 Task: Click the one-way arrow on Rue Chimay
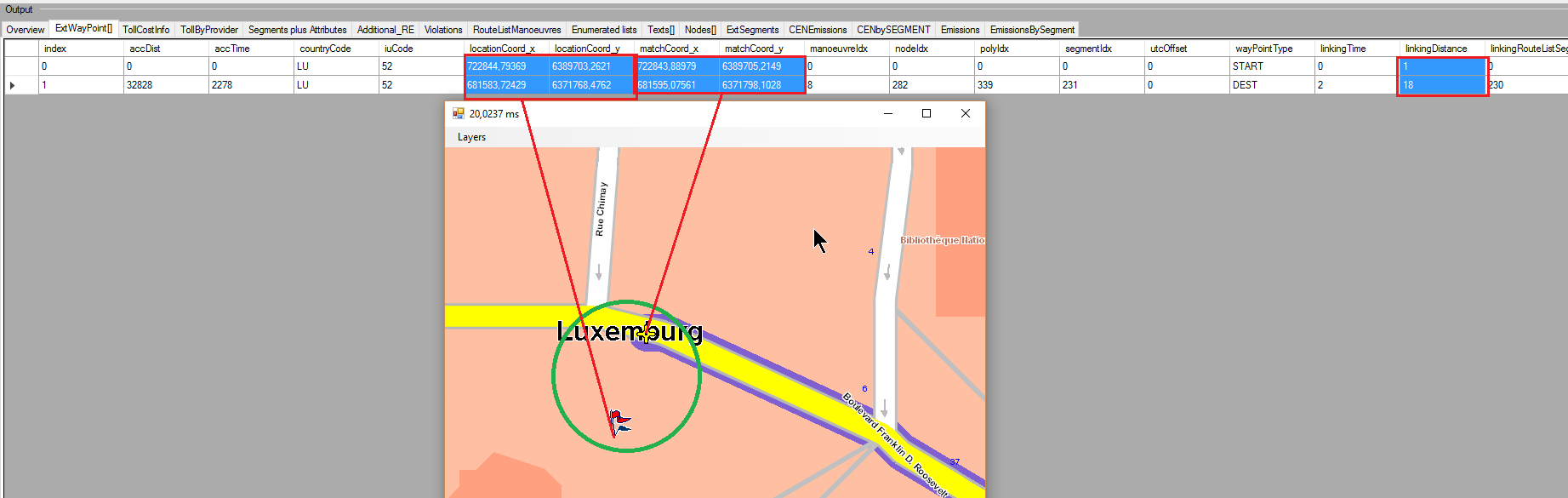click(x=599, y=272)
